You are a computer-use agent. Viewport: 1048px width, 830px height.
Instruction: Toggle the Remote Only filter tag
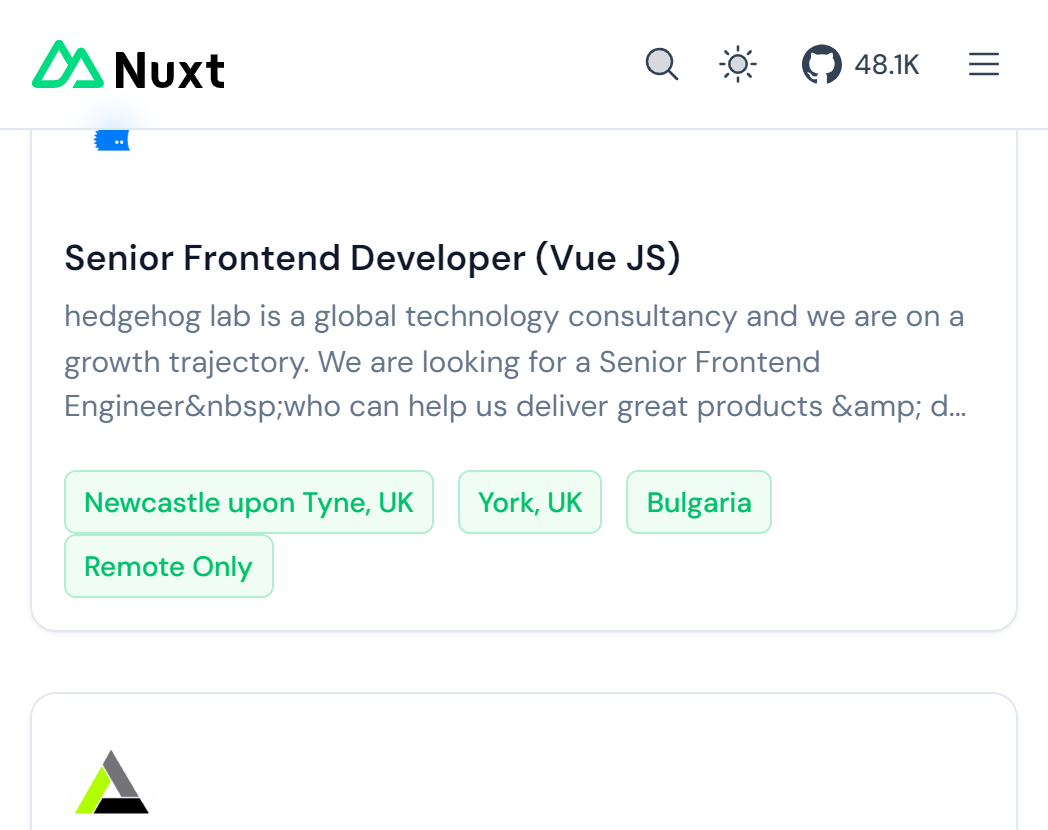pos(168,566)
